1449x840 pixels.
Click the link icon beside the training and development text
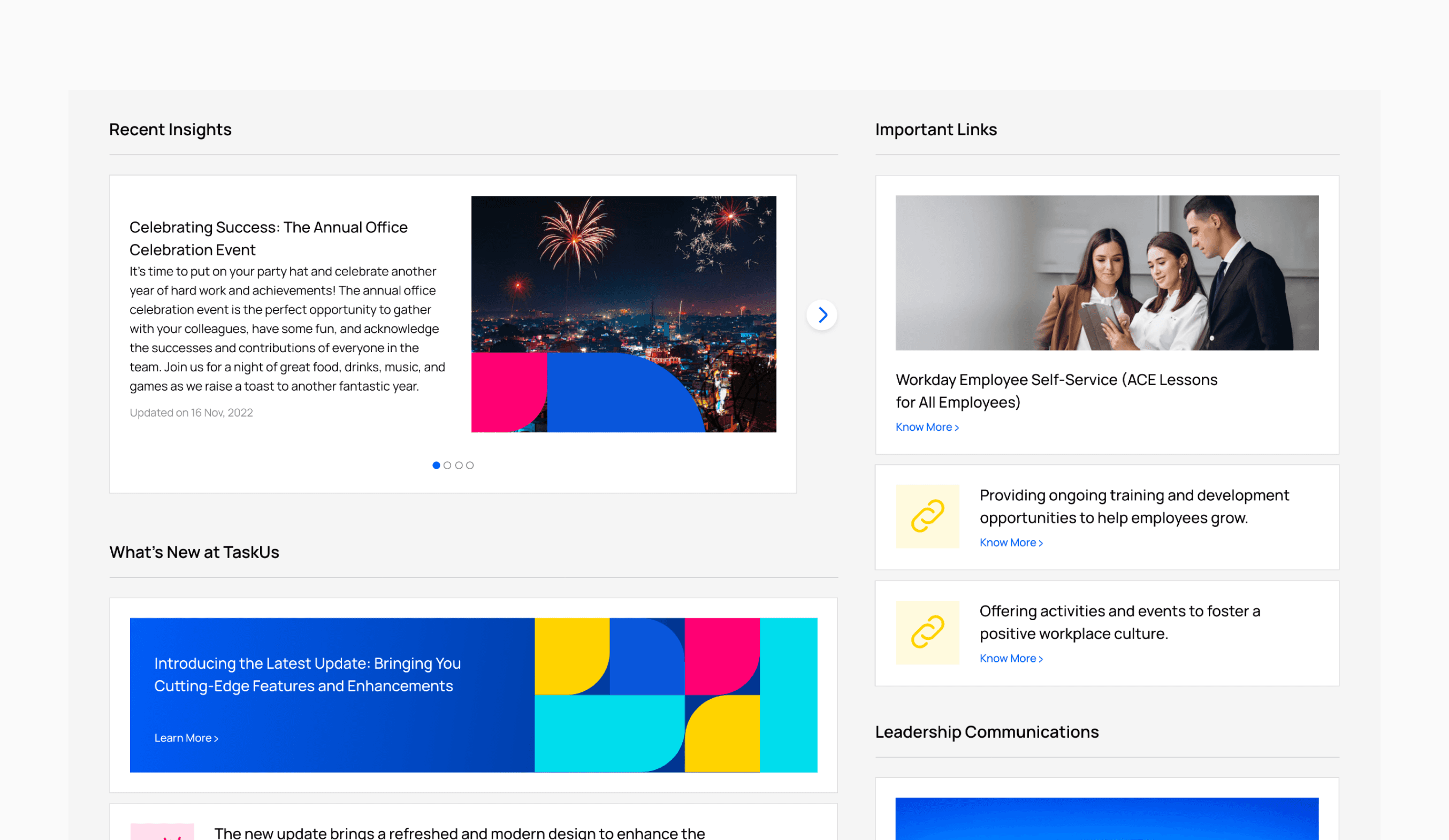927,516
